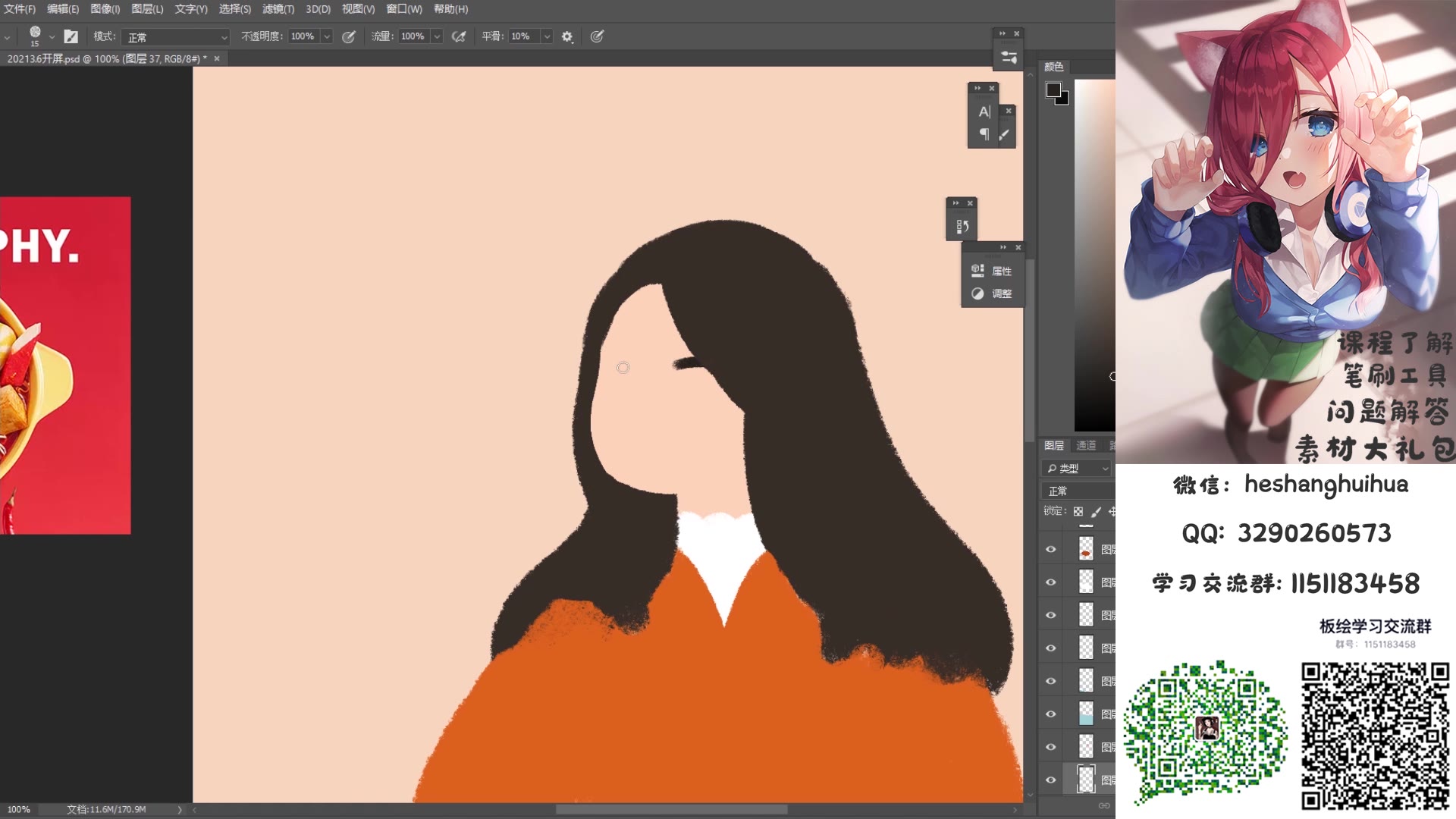Toggle visibility of third layer row
The height and width of the screenshot is (819, 1456).
[1051, 615]
